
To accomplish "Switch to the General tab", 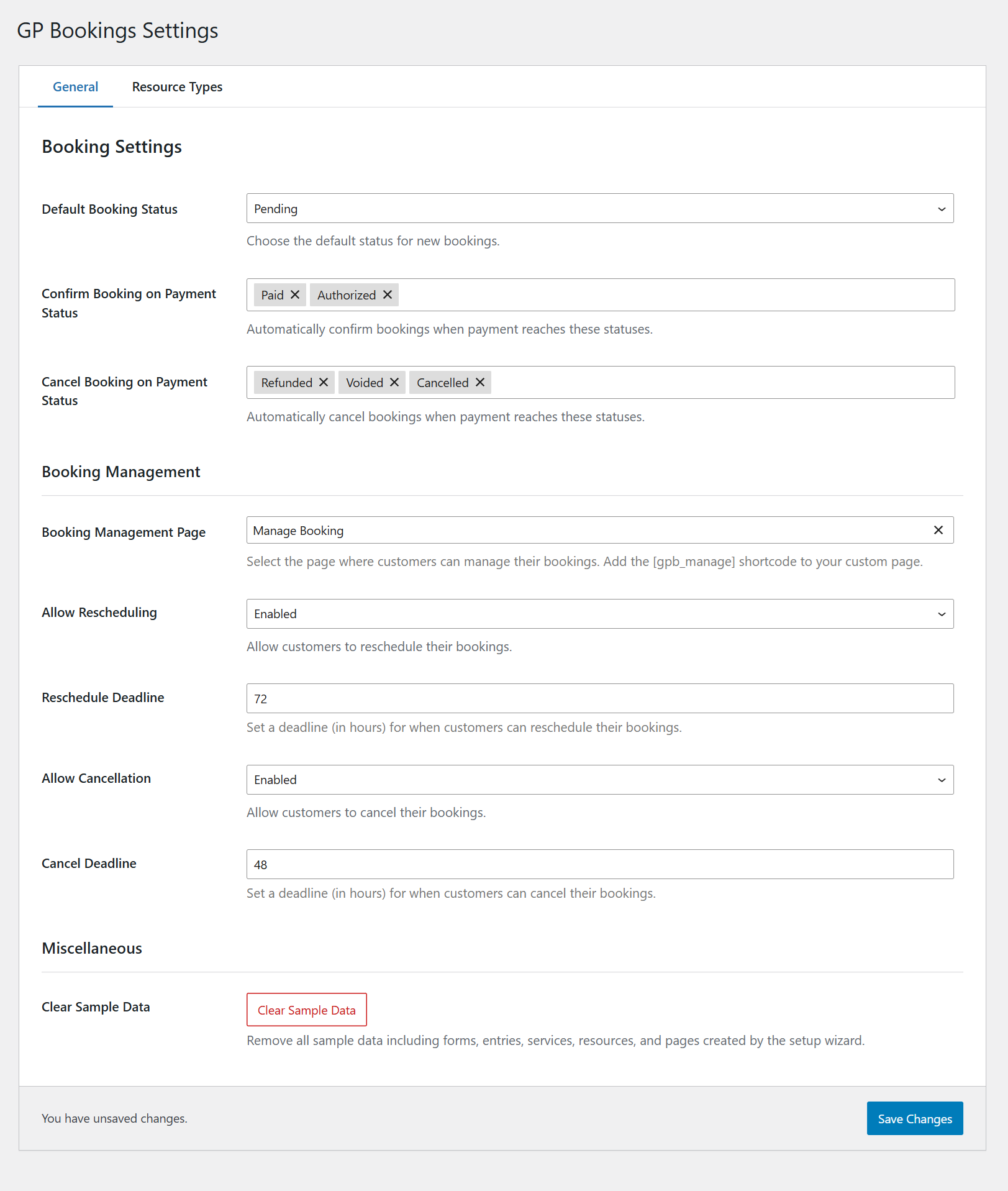I will click(75, 87).
